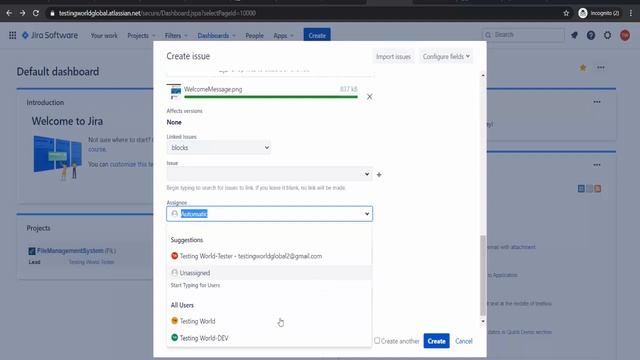Image resolution: width=640 pixels, height=360 pixels.
Task: Click the scroll-down arrow of the dialog scrollbar
Action: tap(483, 321)
